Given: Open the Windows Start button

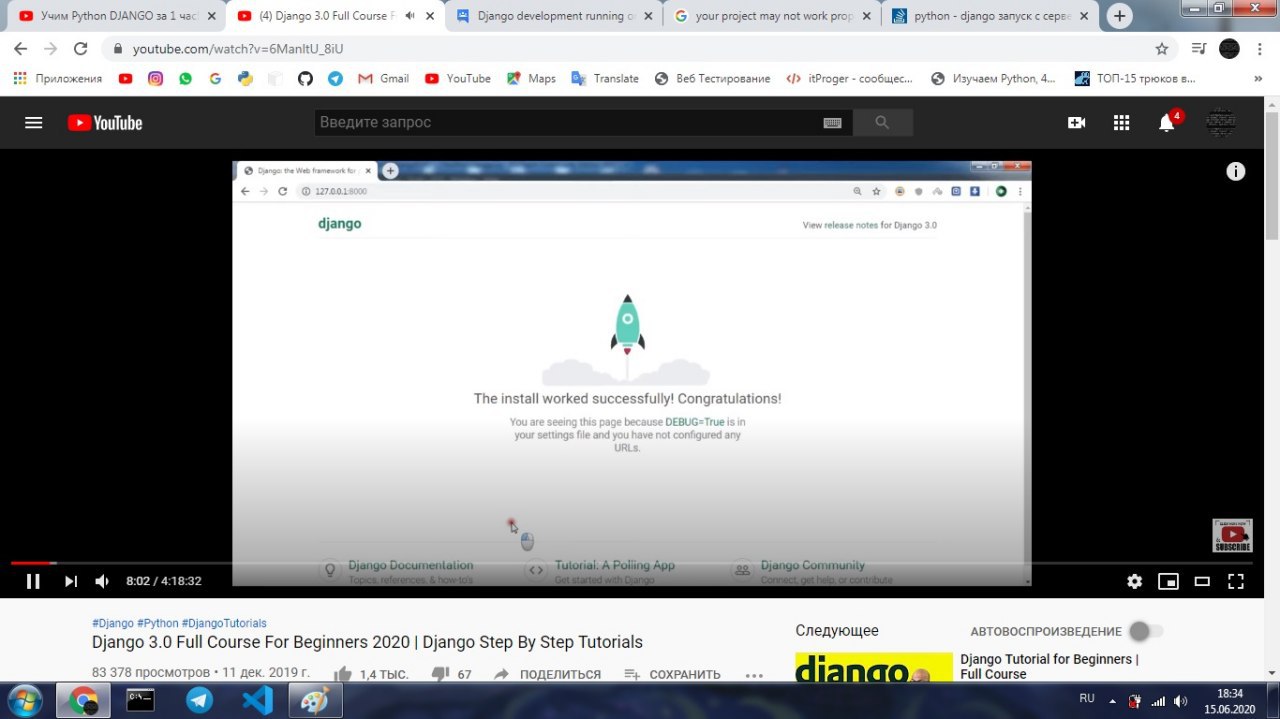Looking at the screenshot, I should [x=24, y=700].
